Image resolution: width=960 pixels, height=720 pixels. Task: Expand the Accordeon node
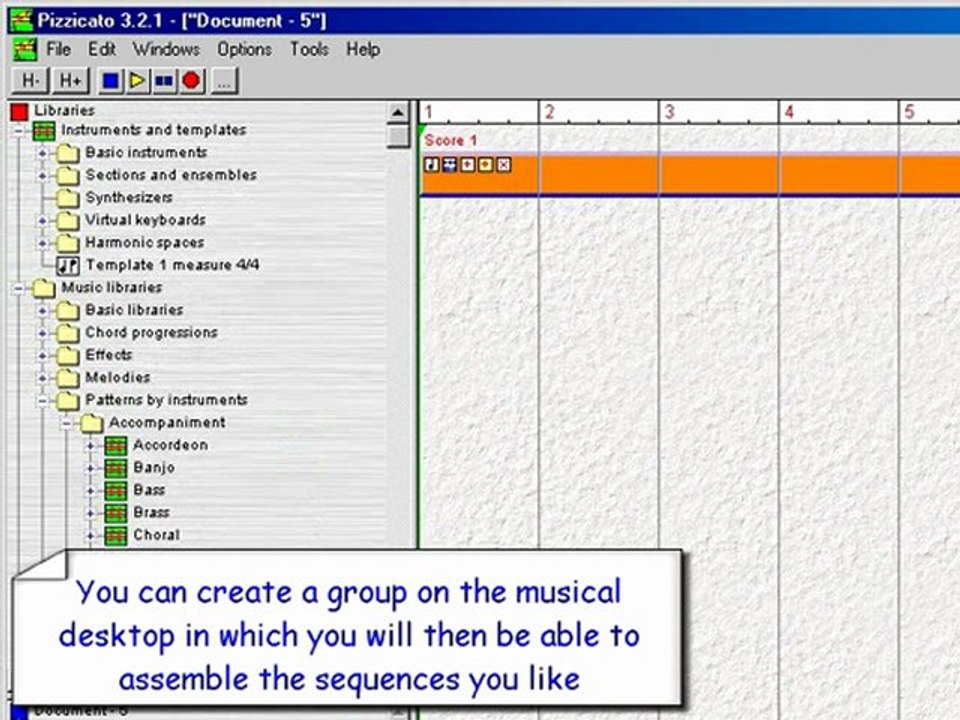click(90, 446)
